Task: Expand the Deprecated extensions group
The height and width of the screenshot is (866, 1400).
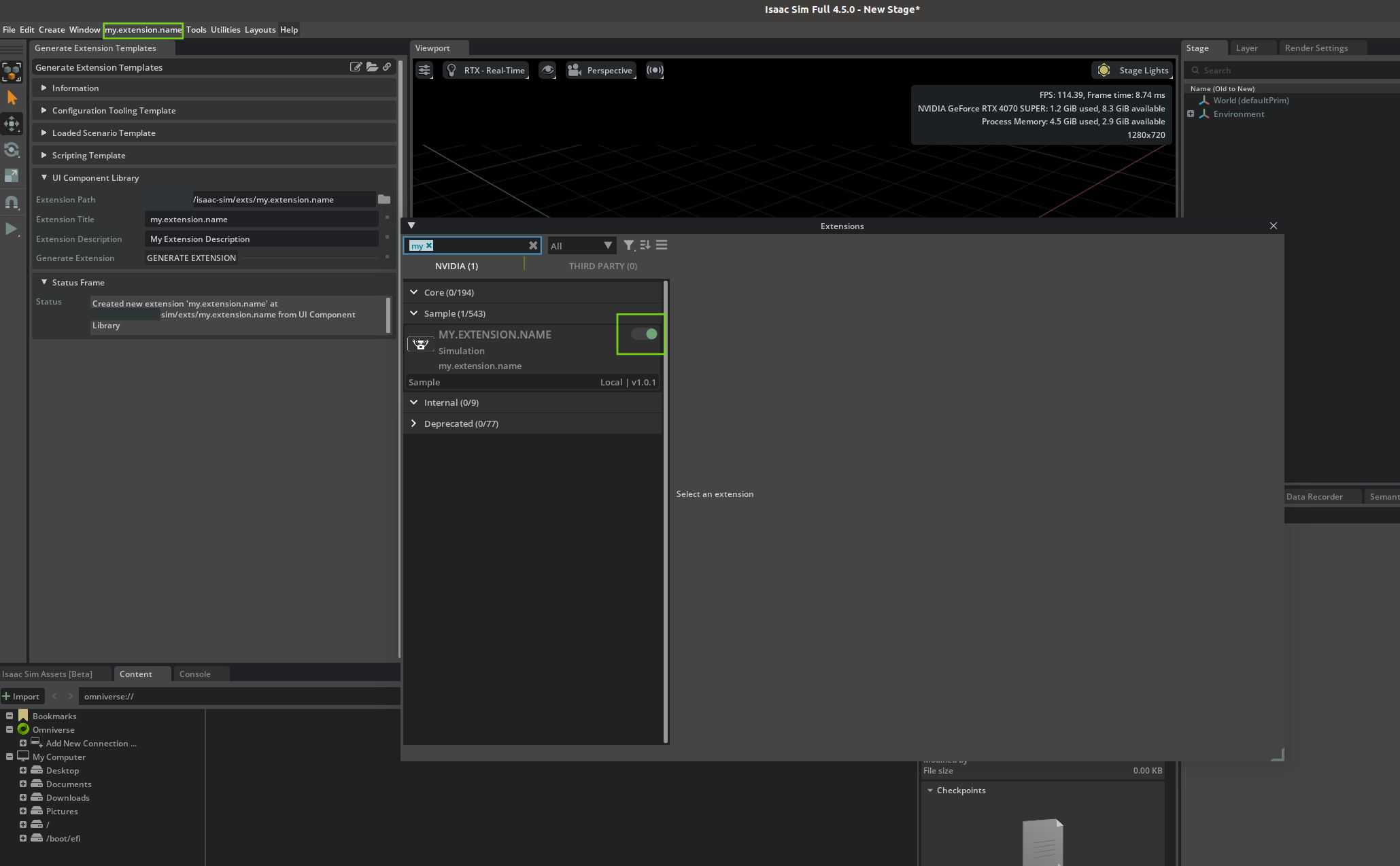Action: 413,423
